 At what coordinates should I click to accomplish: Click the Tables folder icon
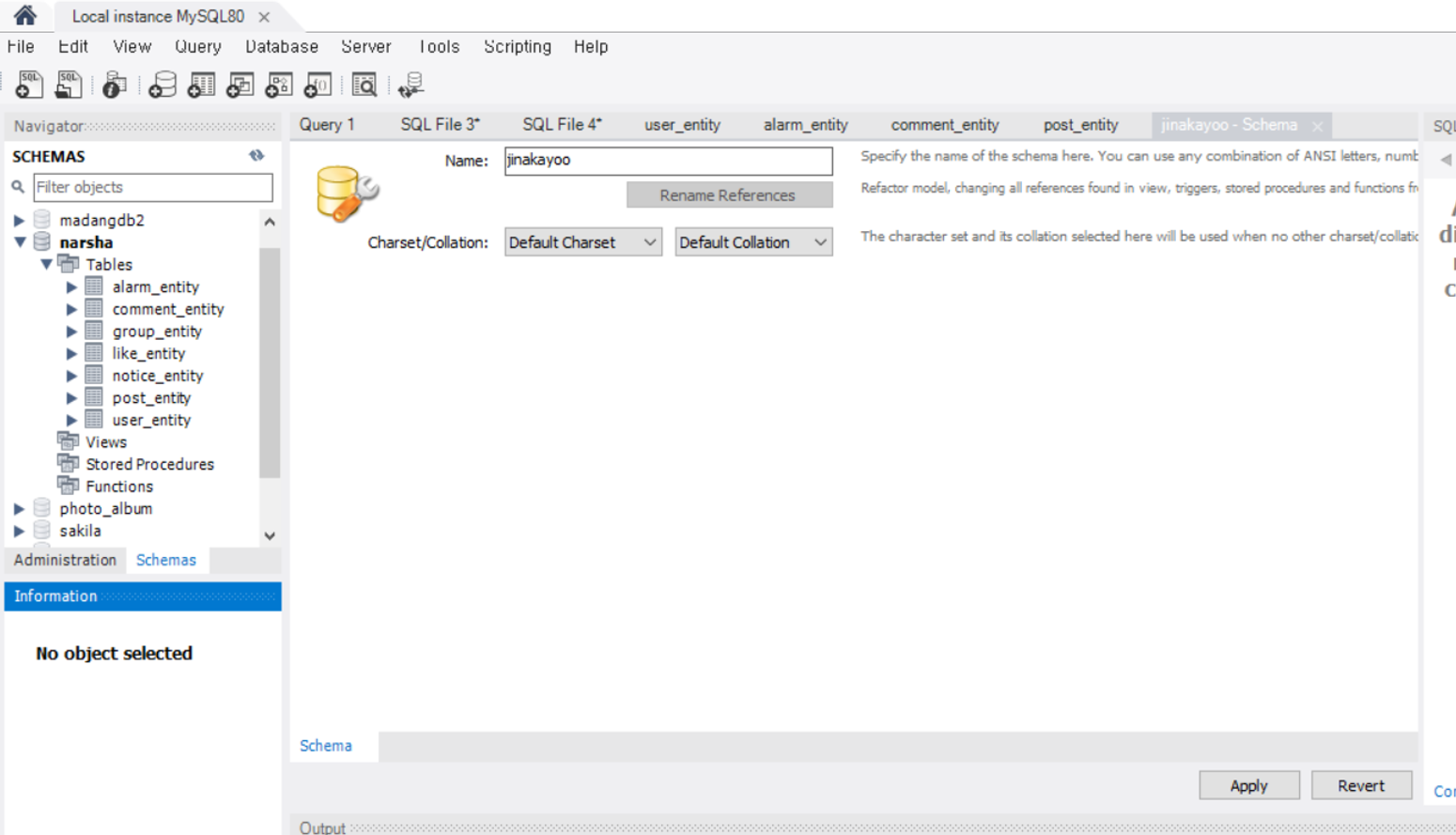click(x=68, y=264)
